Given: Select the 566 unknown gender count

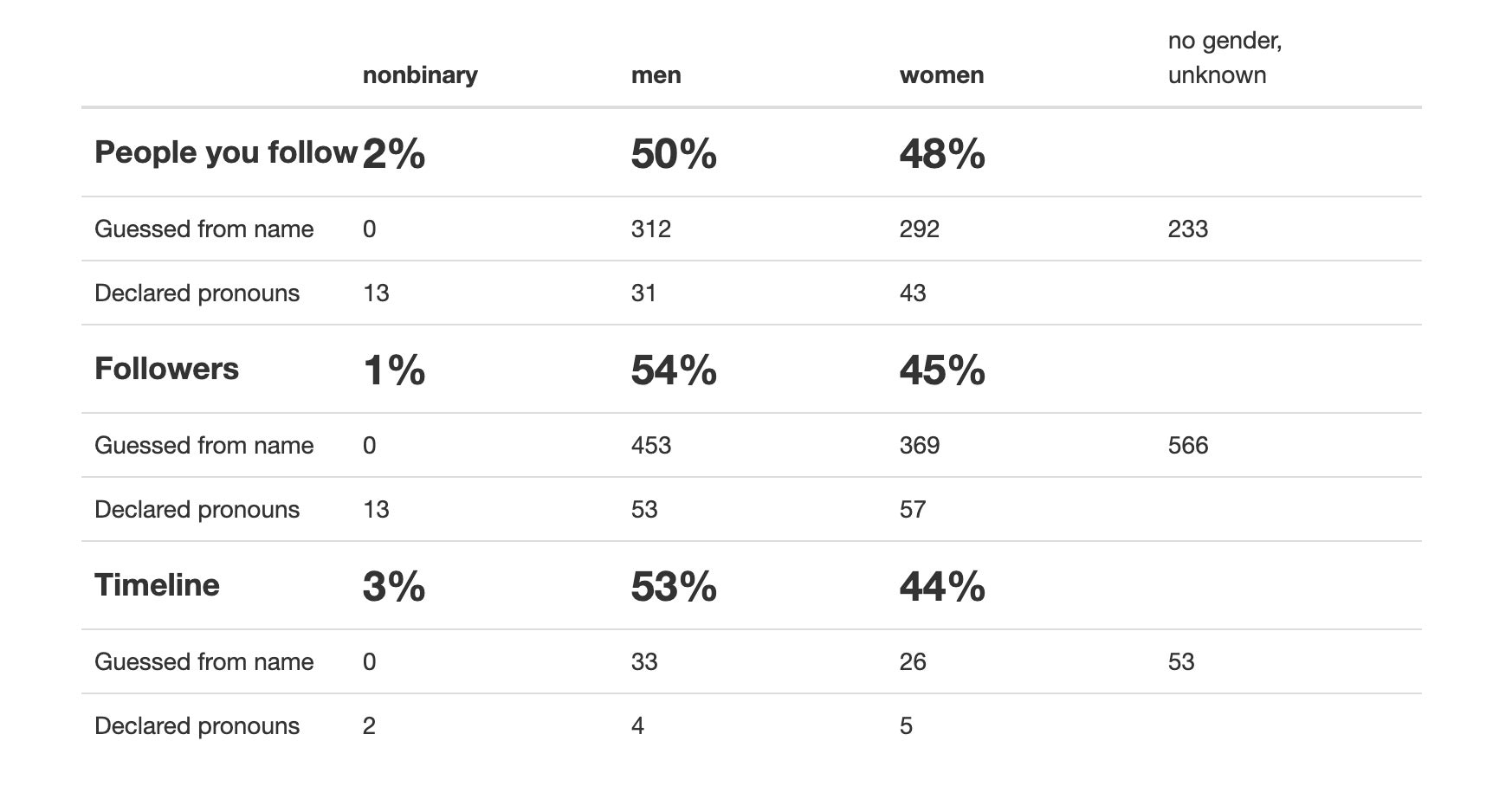Looking at the screenshot, I should (1187, 446).
